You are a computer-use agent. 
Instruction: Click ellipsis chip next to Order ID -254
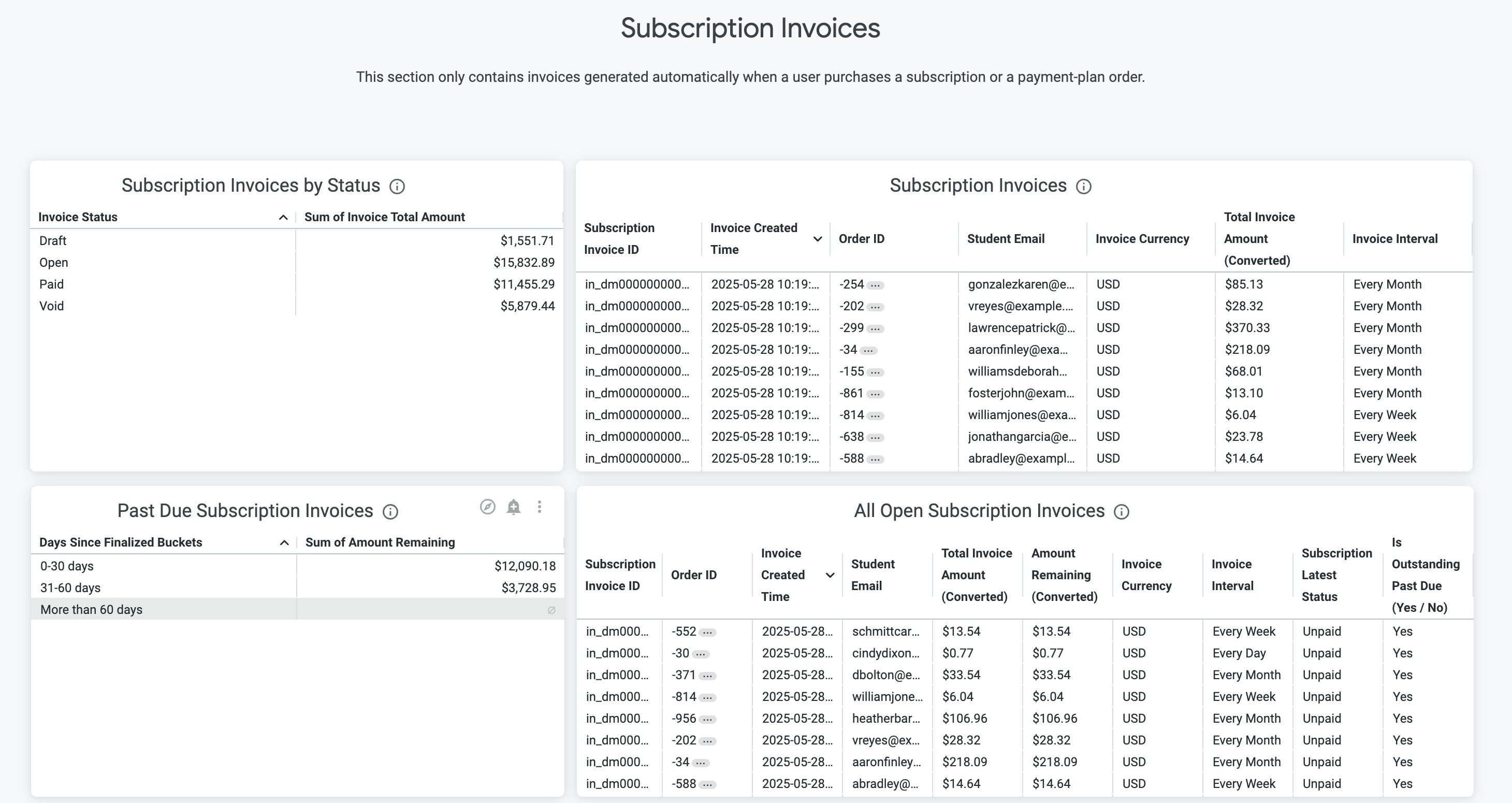[x=875, y=285]
